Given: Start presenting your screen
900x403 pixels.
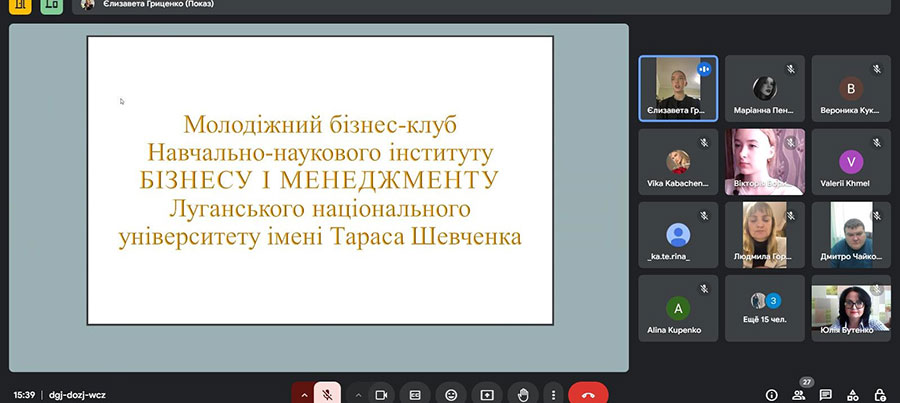Looking at the screenshot, I should 487,394.
